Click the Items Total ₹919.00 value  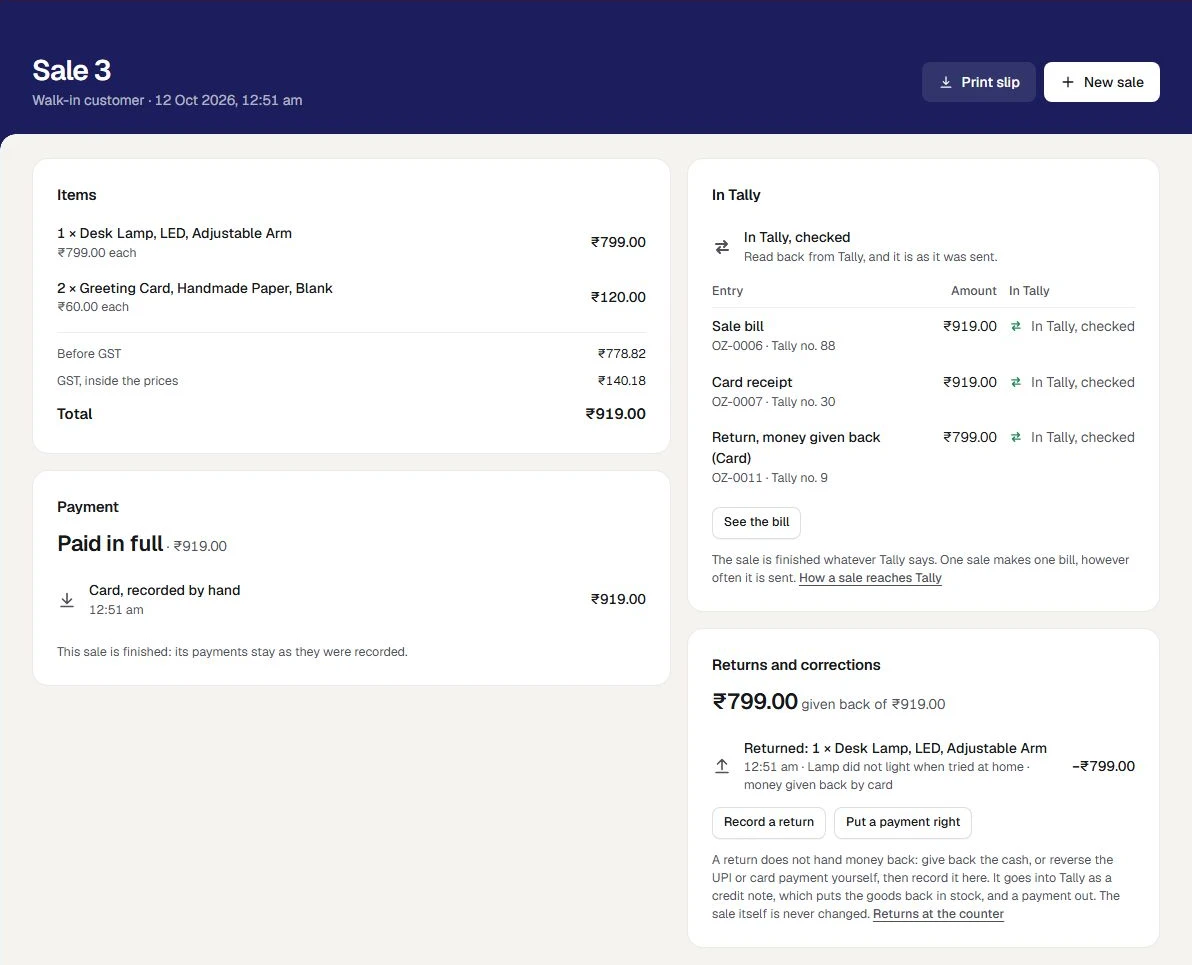(x=615, y=414)
